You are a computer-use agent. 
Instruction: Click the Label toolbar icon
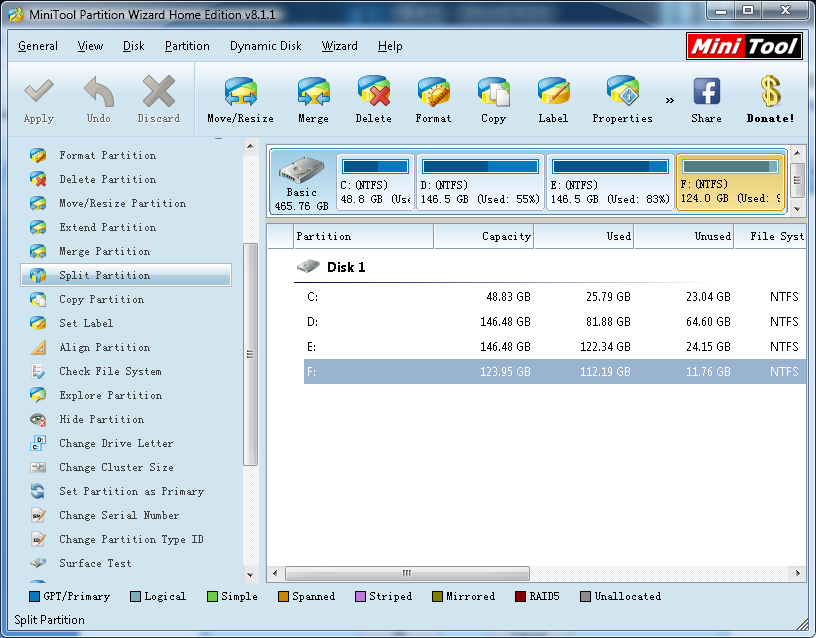pyautogui.click(x=553, y=92)
